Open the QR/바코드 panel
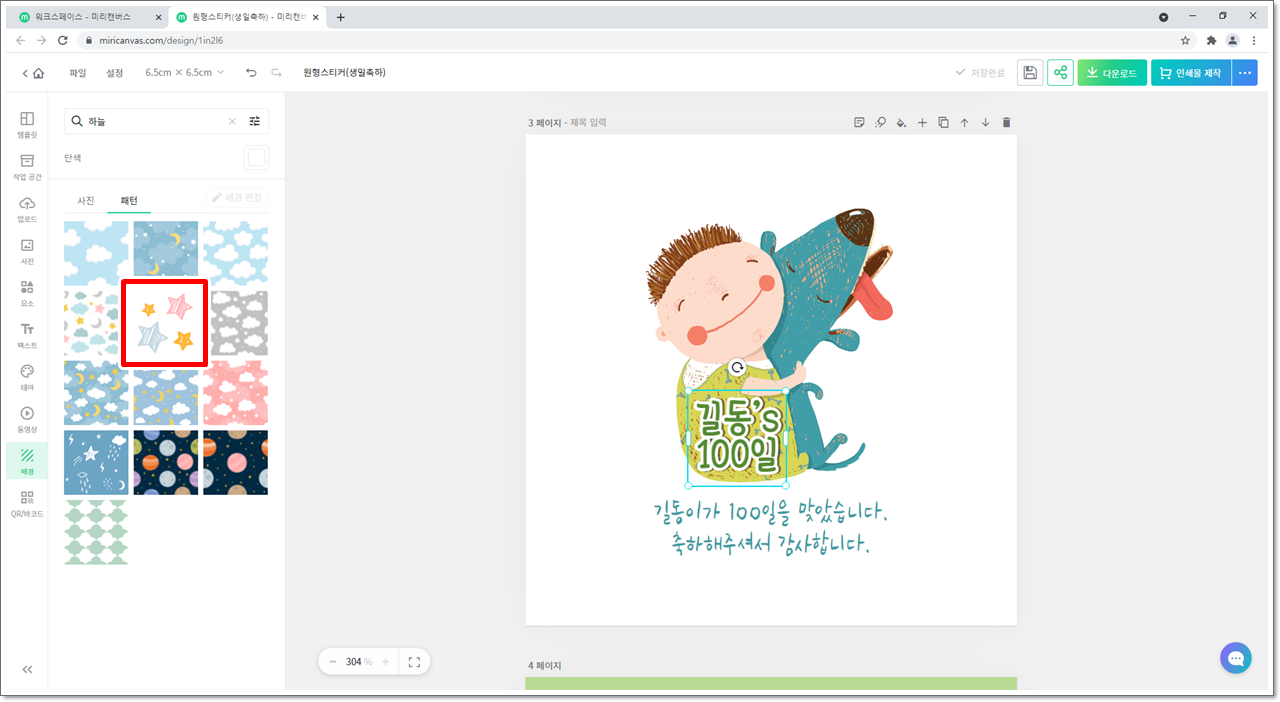 [x=27, y=502]
